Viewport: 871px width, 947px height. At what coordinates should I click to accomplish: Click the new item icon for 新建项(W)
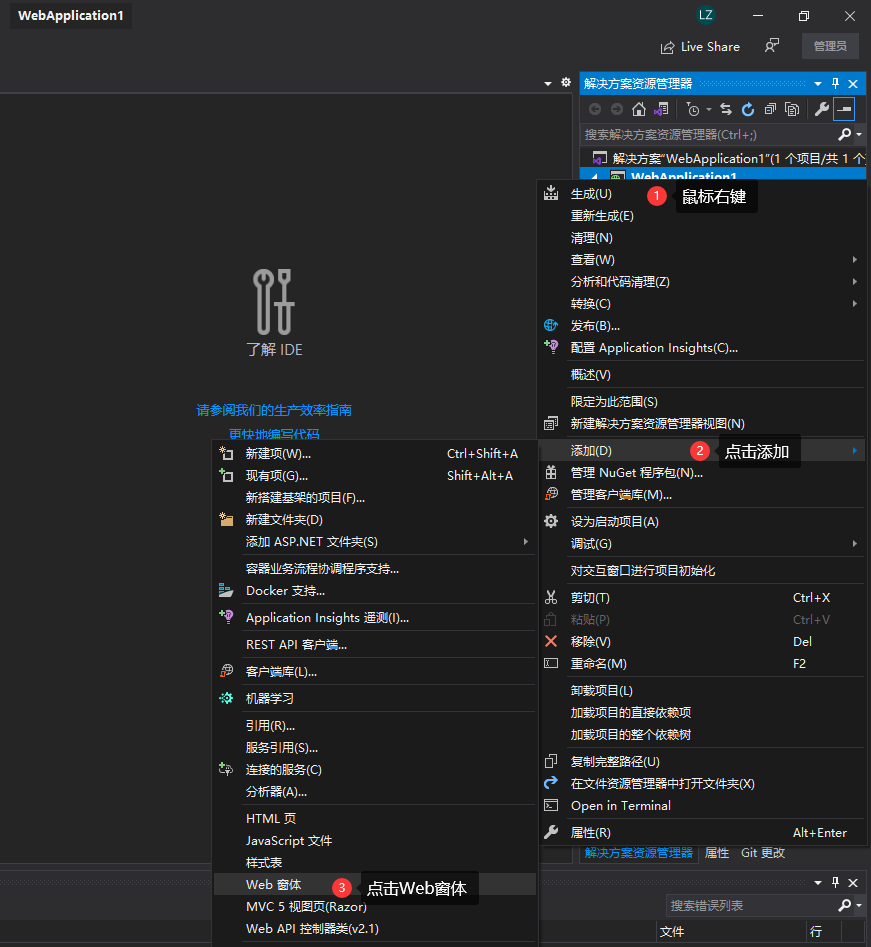coord(226,453)
